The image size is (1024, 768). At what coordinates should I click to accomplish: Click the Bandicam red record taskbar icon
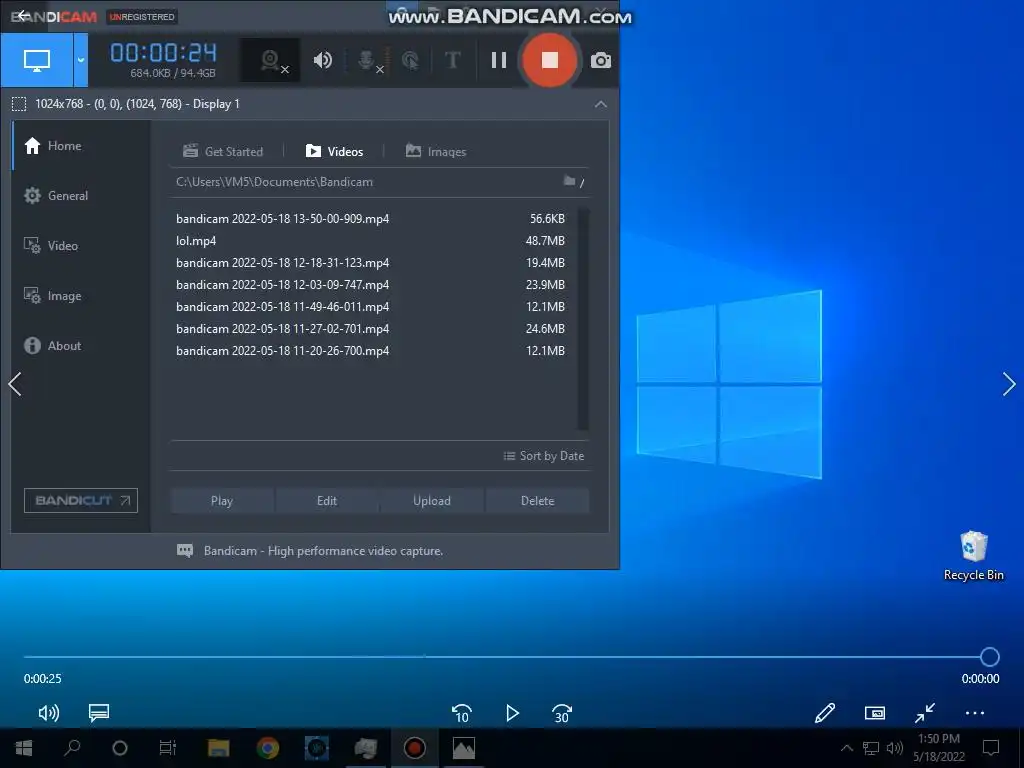[414, 748]
